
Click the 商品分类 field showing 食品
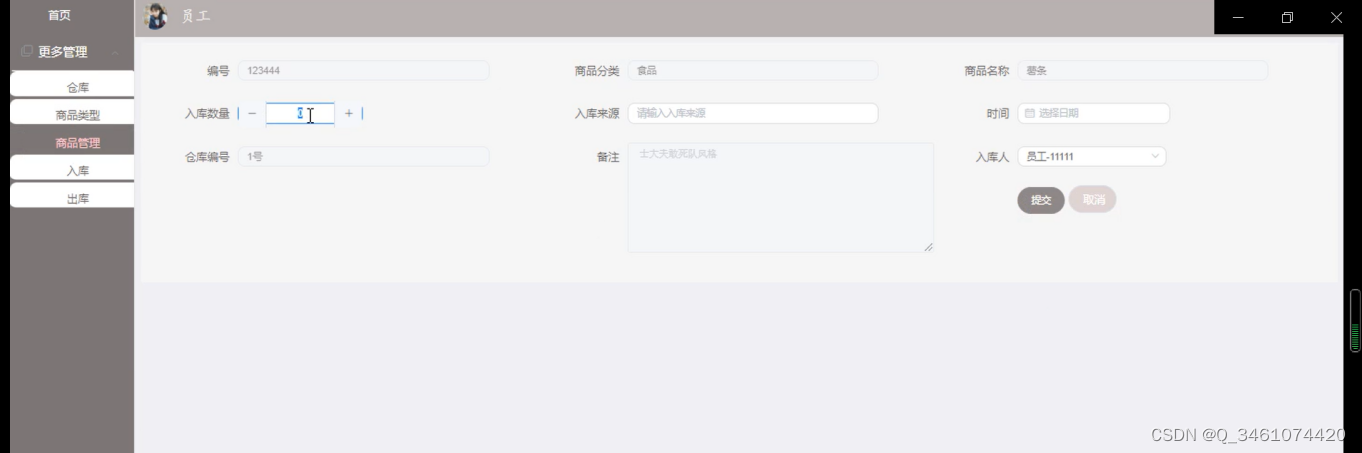(753, 70)
